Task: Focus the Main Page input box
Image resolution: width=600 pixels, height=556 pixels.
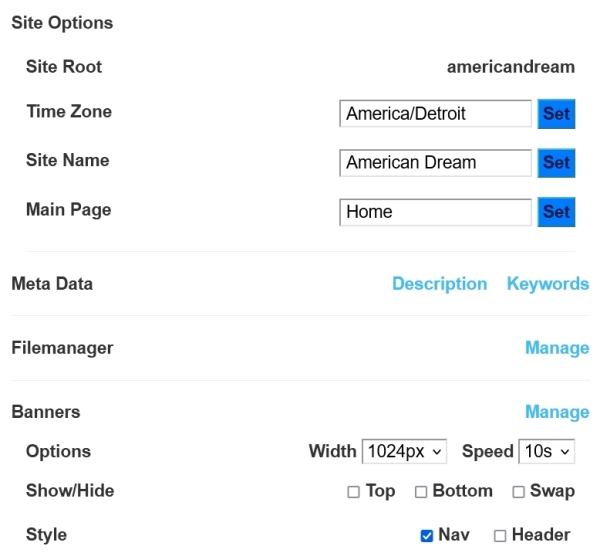Action: pos(435,212)
